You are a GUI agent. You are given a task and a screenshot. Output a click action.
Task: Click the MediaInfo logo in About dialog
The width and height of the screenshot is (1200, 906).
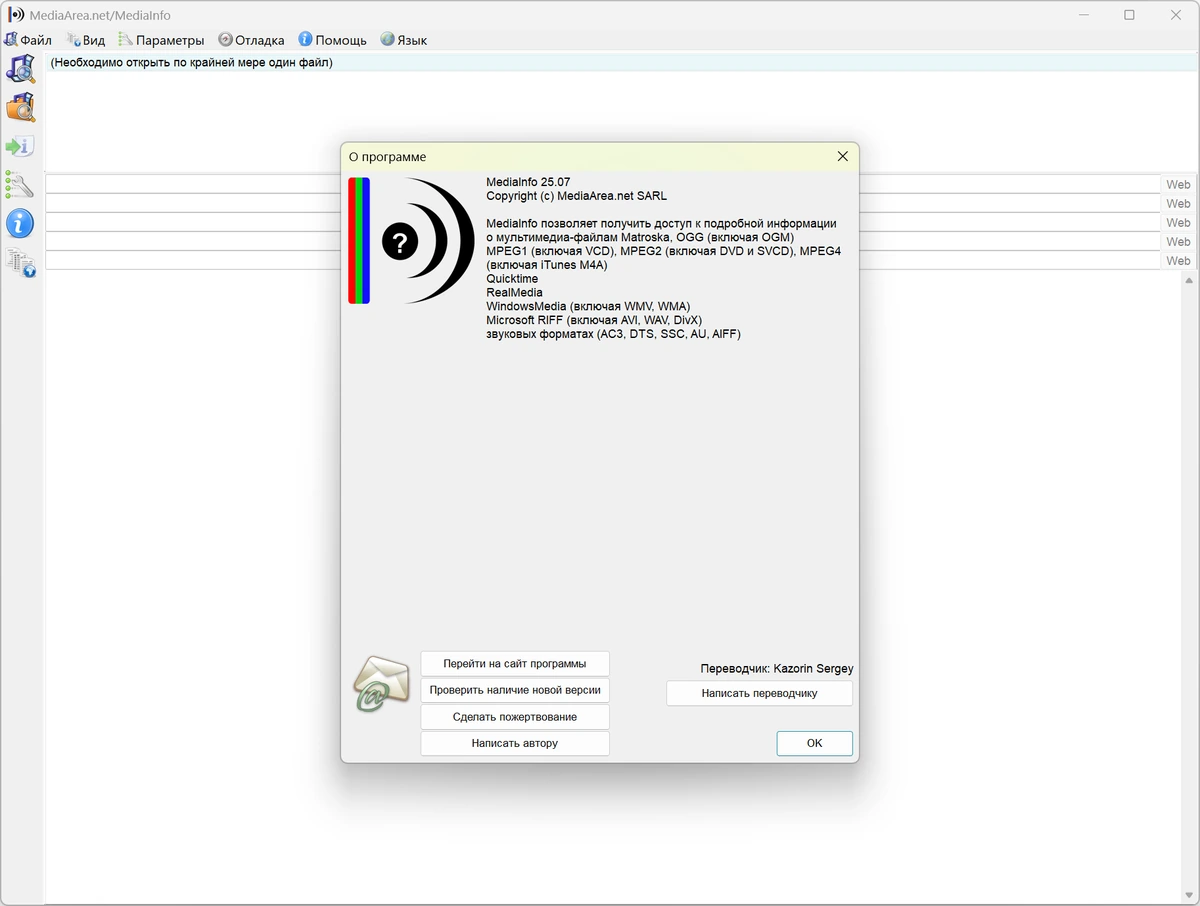(x=411, y=240)
